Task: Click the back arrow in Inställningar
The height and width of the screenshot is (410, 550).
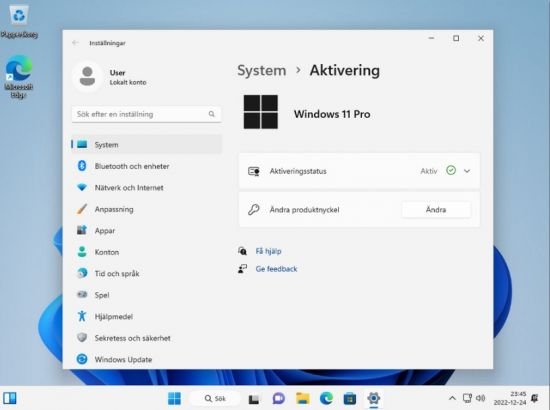Action: 75,43
